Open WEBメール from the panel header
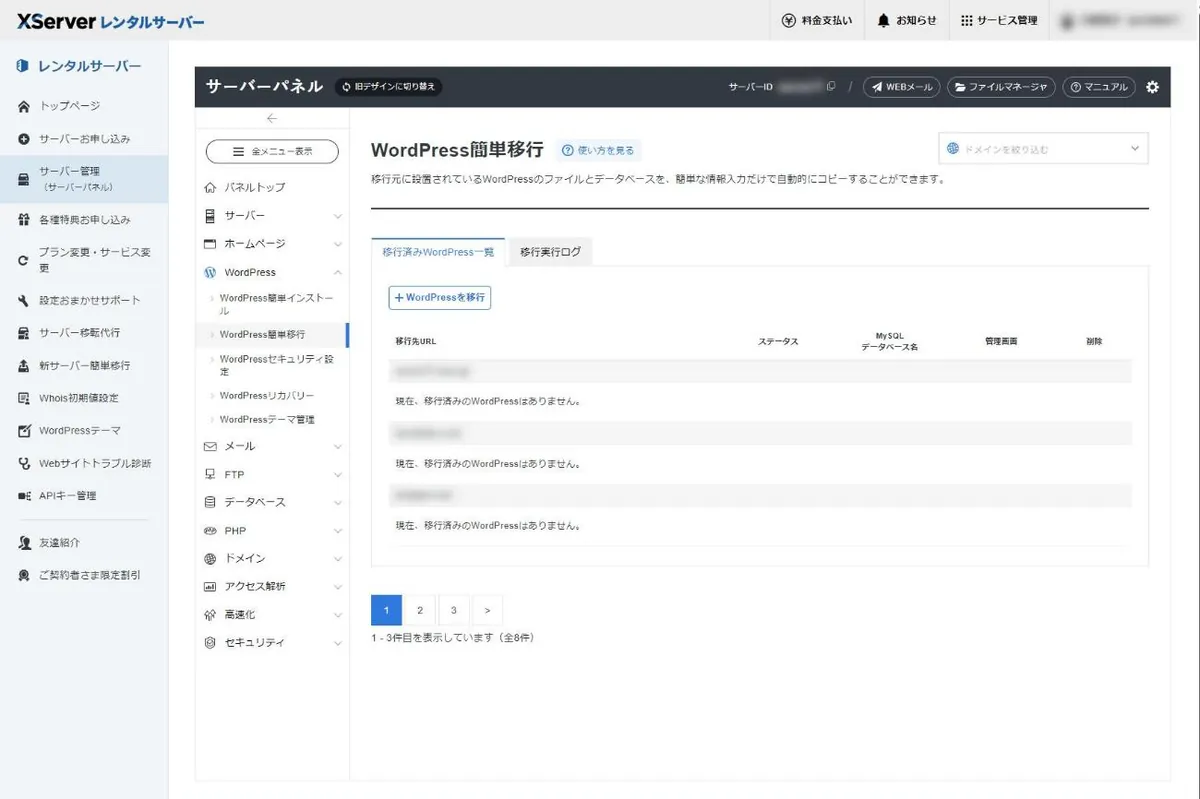1200x799 pixels. 902,87
